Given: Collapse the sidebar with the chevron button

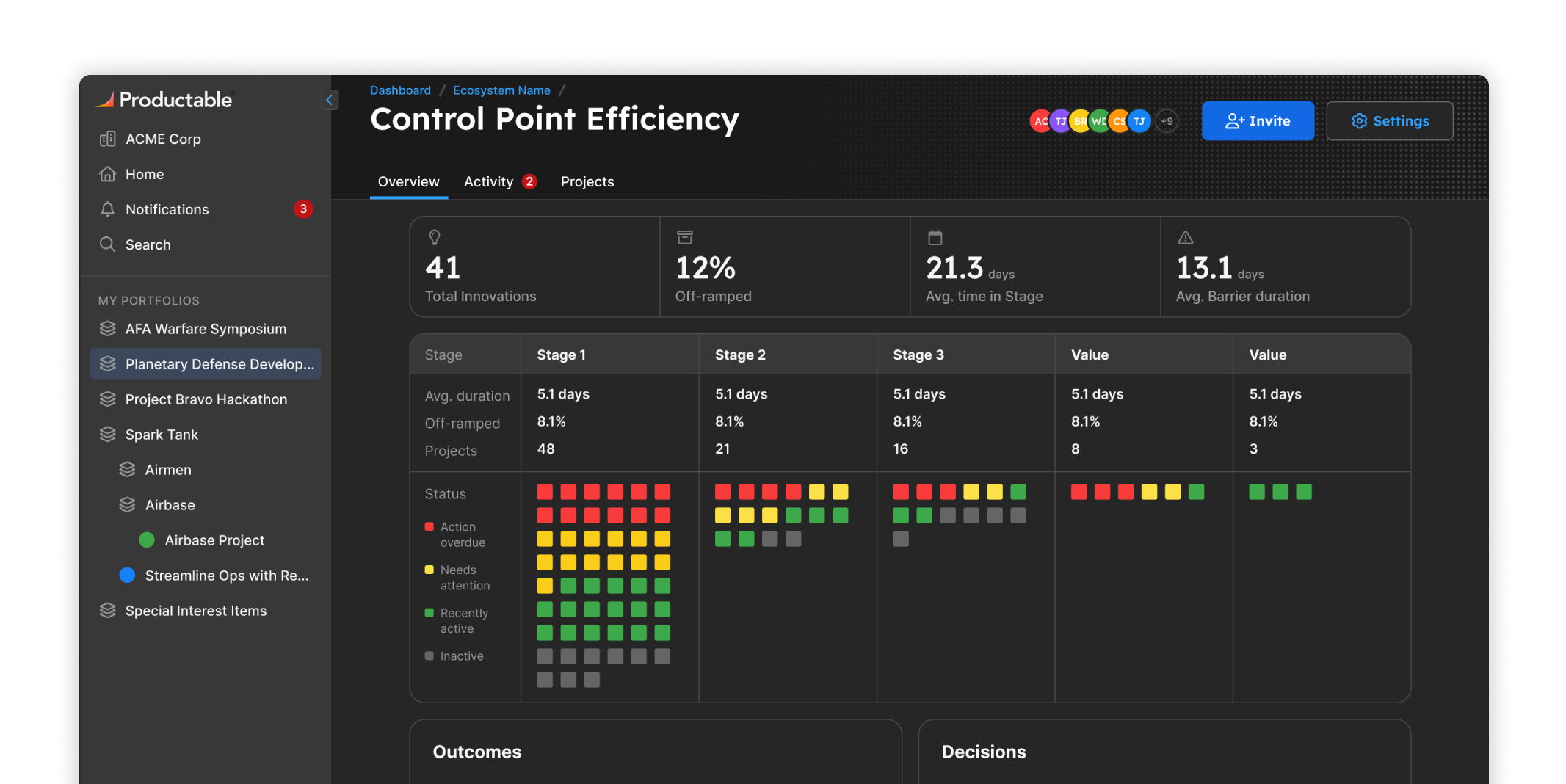Looking at the screenshot, I should pos(330,100).
